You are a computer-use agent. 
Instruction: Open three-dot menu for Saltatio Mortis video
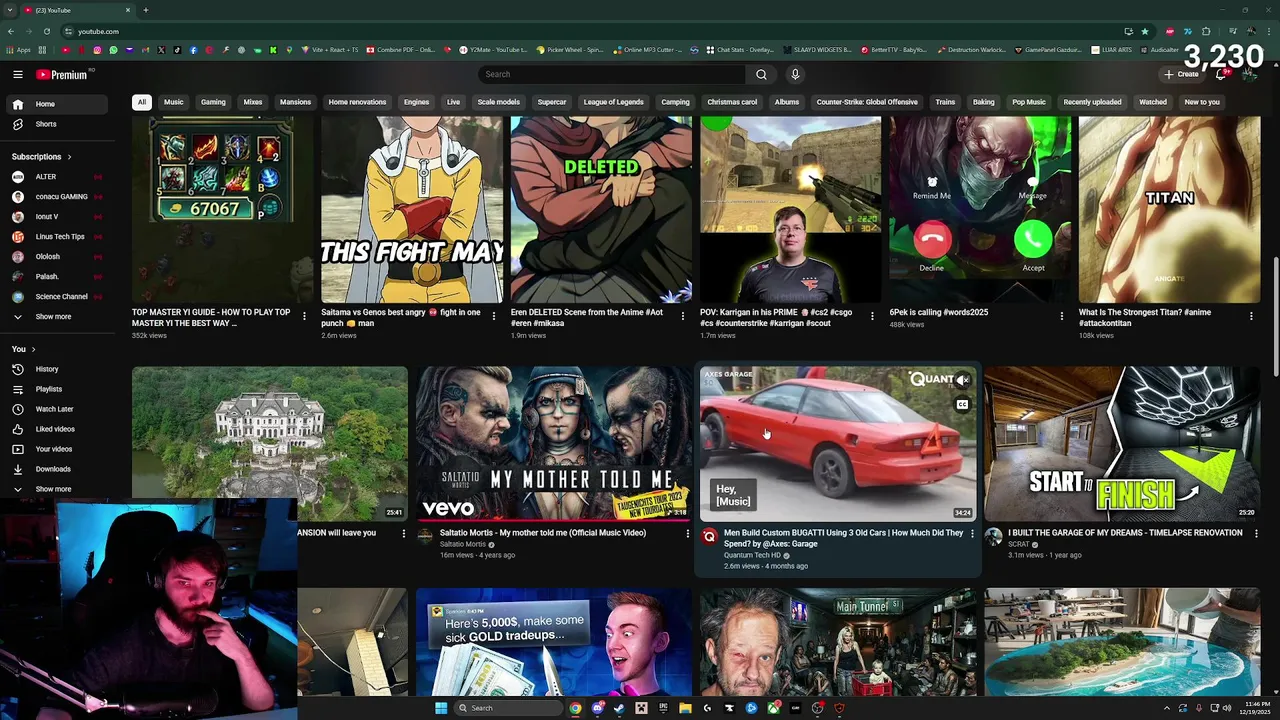pos(687,534)
